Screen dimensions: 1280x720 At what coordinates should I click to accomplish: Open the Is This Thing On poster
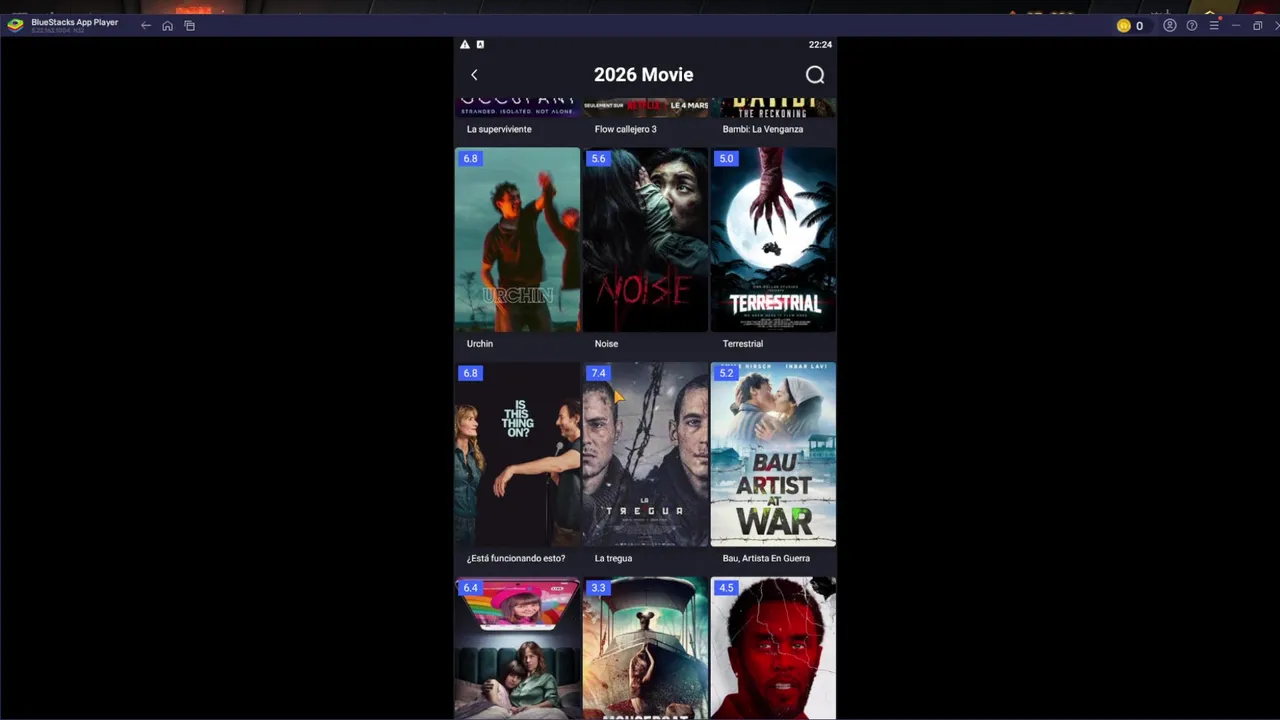click(517, 454)
